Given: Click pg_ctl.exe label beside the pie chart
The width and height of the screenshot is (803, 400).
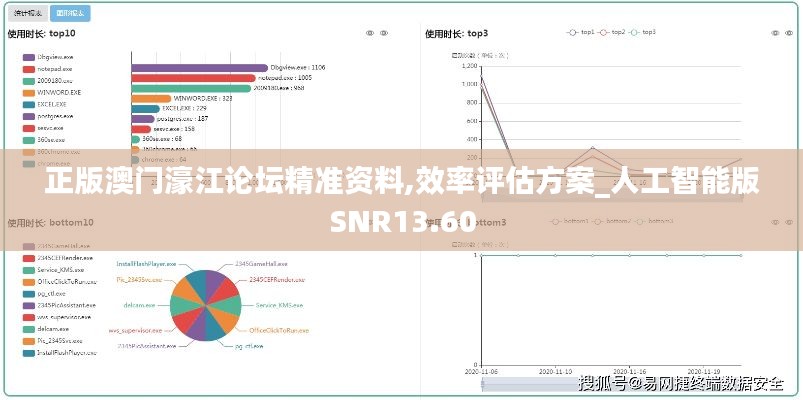Looking at the screenshot, I should click(249, 347).
